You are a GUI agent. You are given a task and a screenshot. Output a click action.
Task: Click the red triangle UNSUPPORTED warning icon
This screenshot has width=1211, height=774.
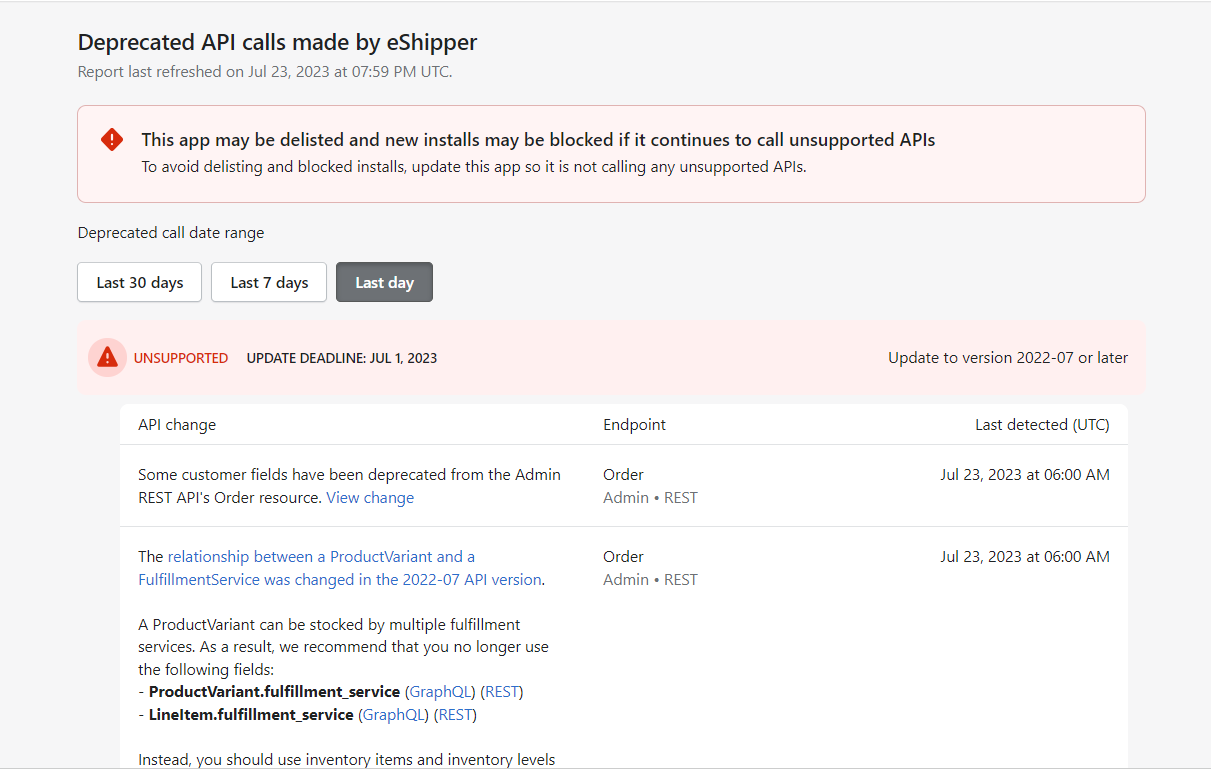pyautogui.click(x=107, y=358)
